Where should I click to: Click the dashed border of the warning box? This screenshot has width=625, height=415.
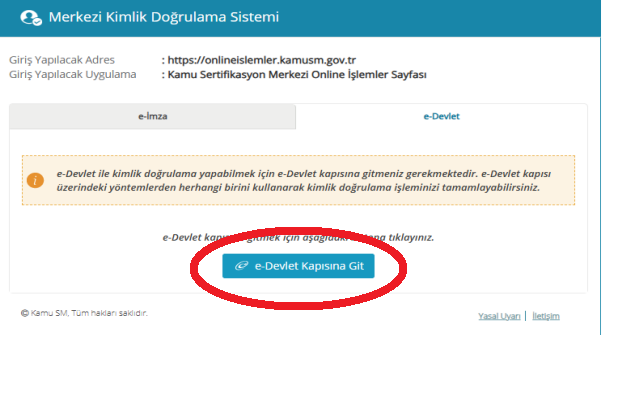click(x=298, y=156)
